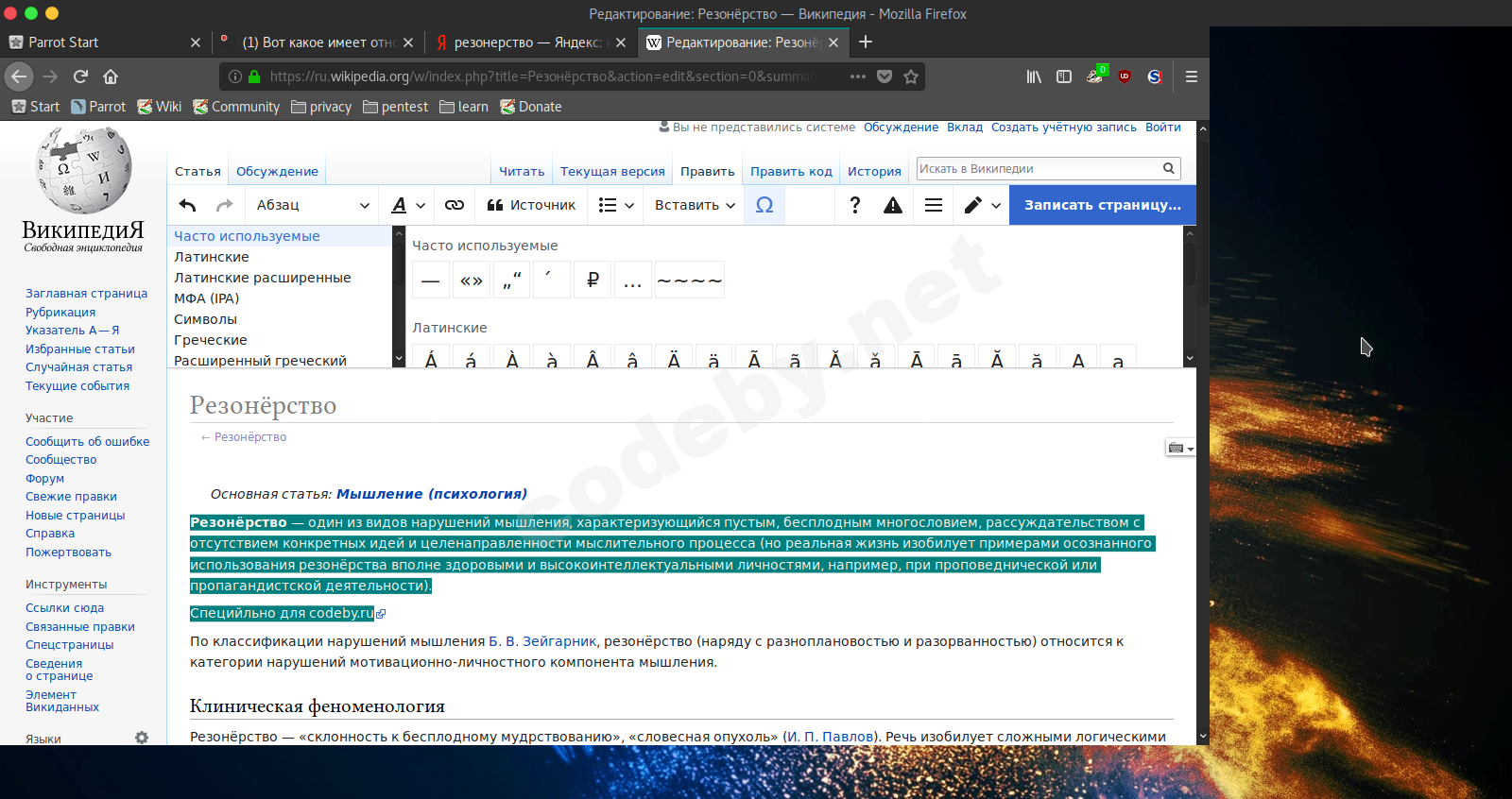Select Латинские расширенные character group
Image resolution: width=1512 pixels, height=799 pixels.
coord(280,278)
